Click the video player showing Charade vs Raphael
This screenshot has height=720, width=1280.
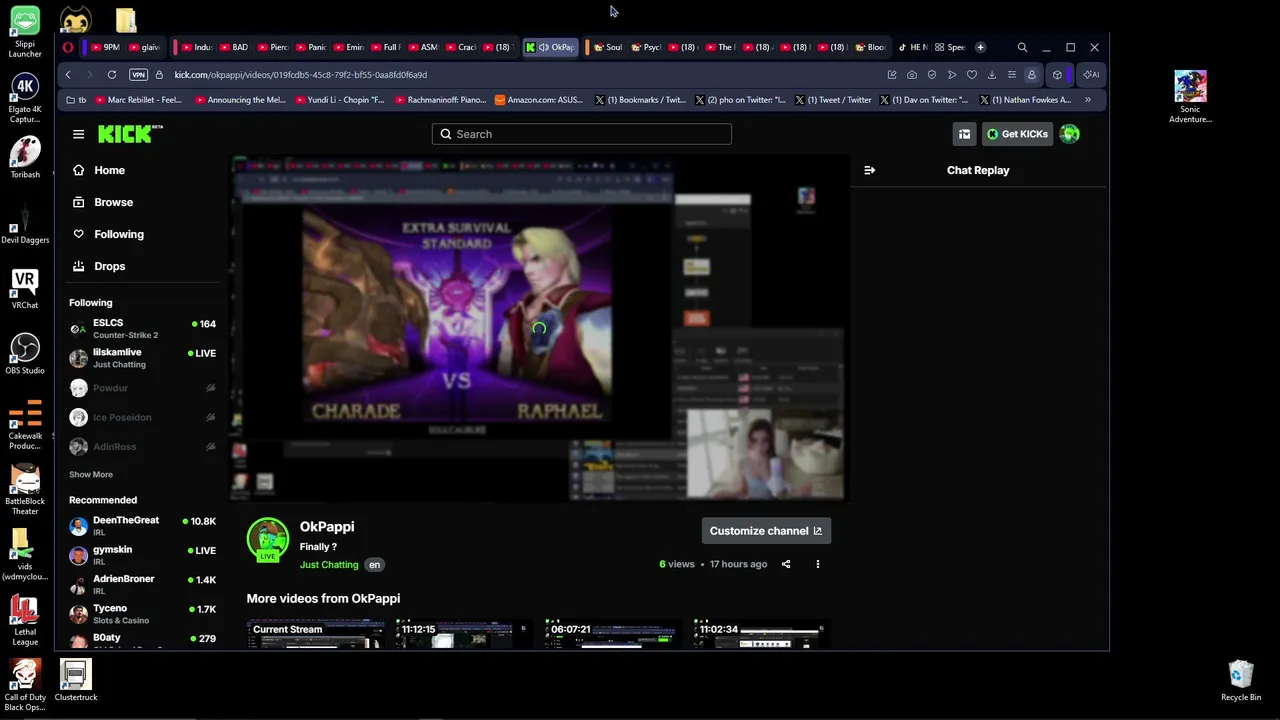click(539, 328)
